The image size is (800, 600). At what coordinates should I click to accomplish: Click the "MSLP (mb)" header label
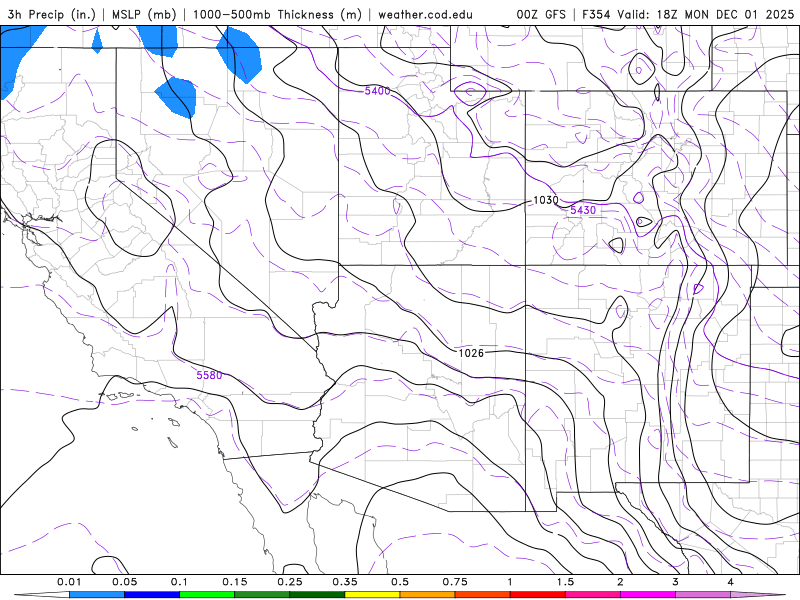click(144, 14)
